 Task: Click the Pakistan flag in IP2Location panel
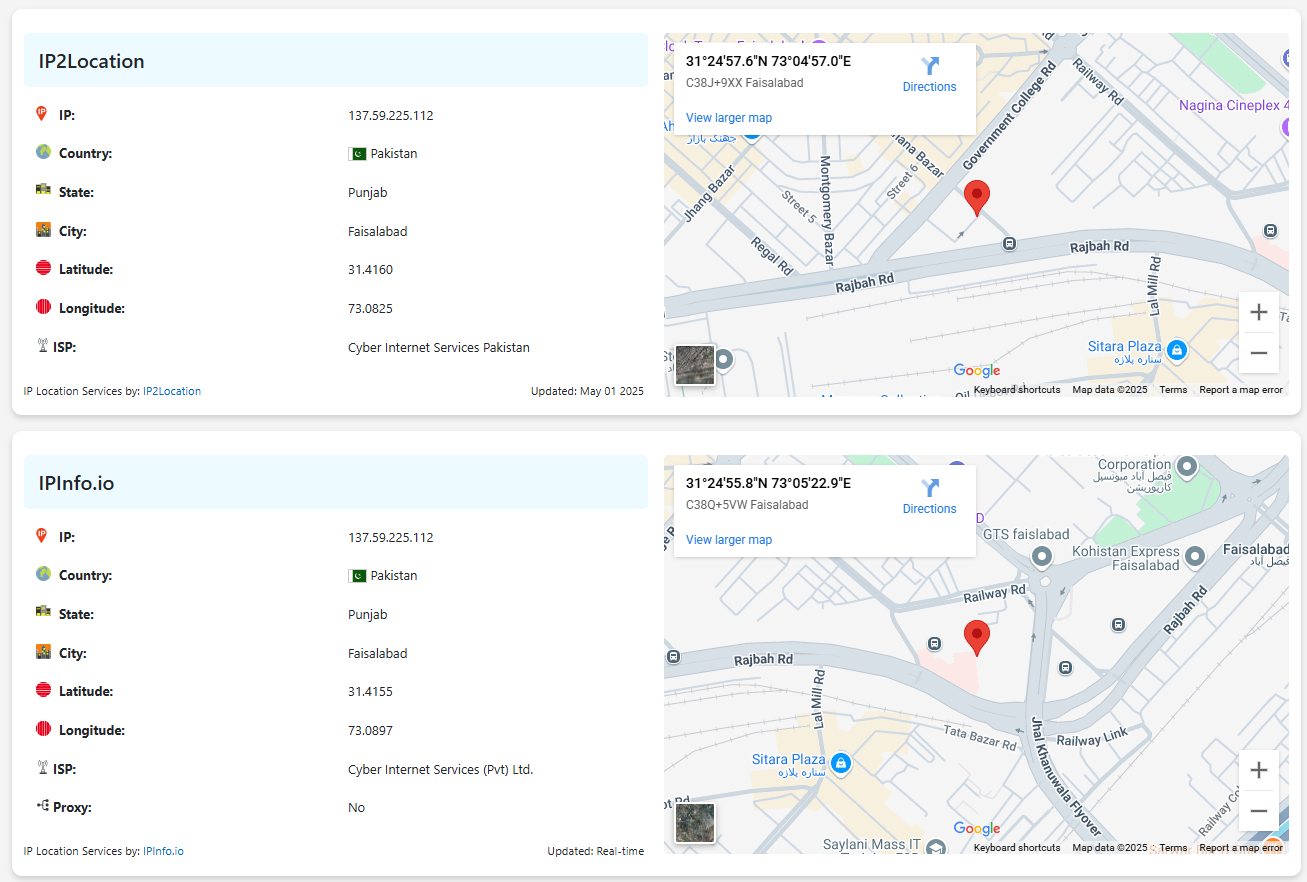click(x=357, y=154)
